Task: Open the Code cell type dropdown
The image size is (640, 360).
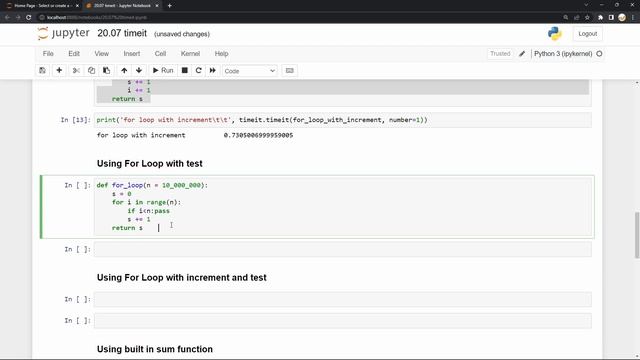Action: click(249, 71)
